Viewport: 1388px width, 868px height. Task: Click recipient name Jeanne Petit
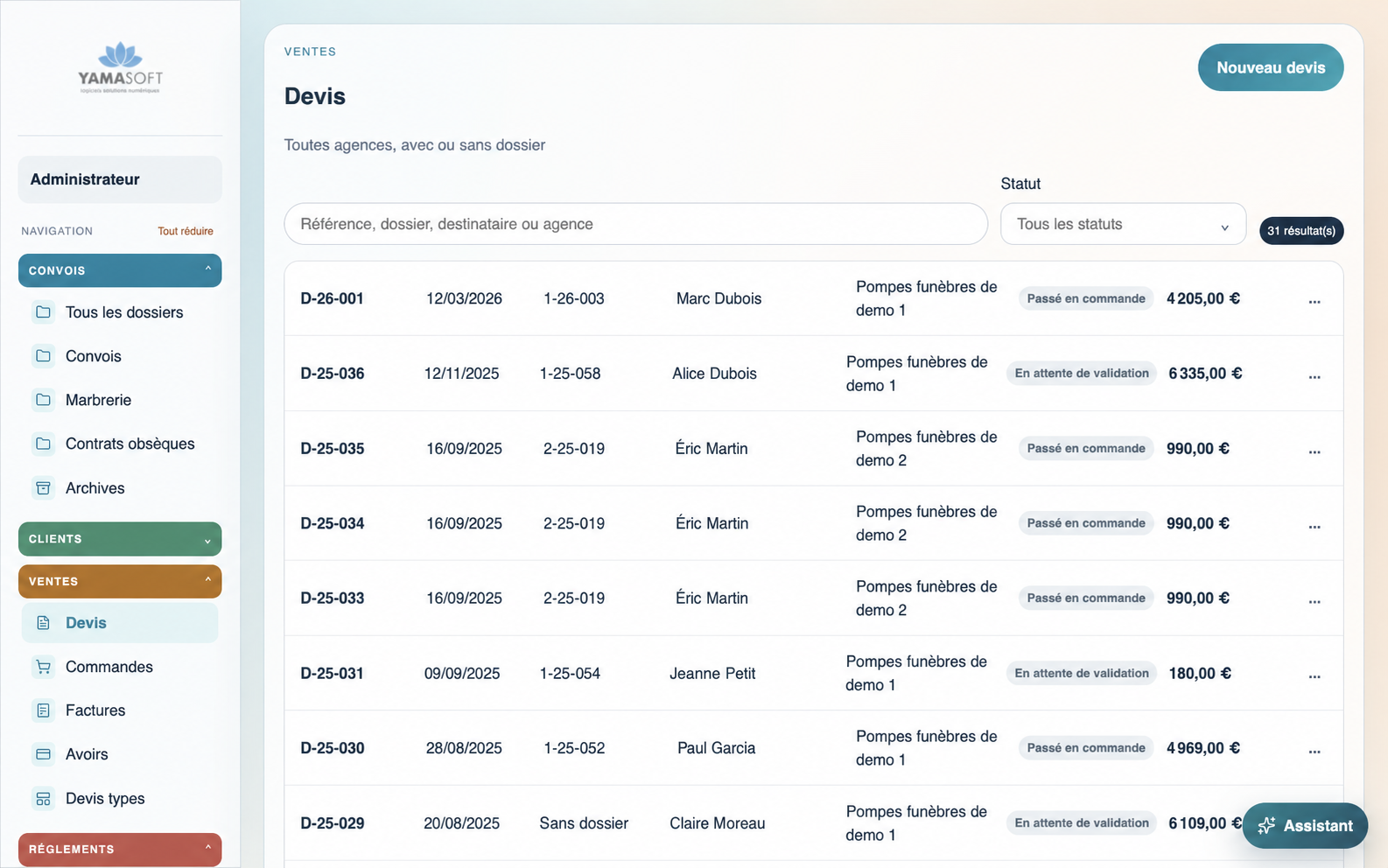[712, 674]
